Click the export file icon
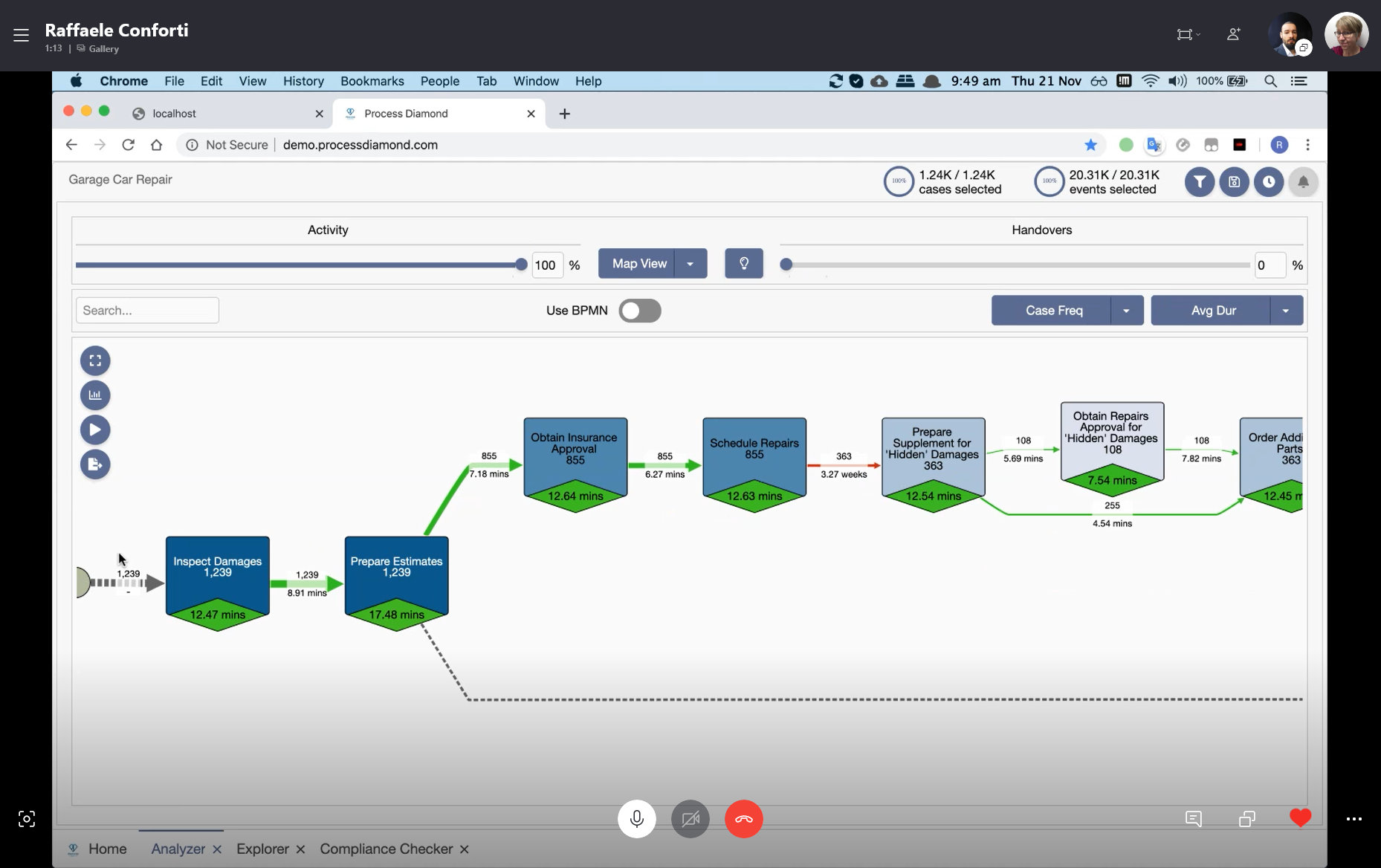 pos(95,464)
